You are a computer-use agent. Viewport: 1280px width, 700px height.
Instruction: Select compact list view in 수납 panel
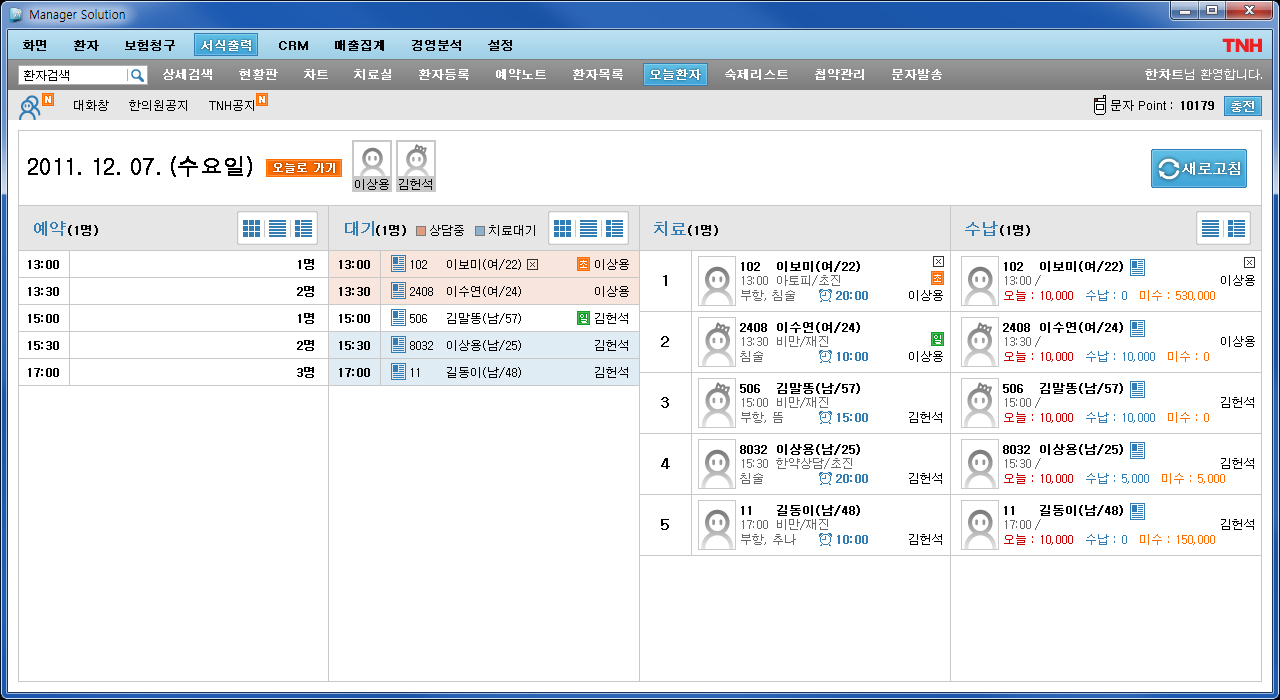(1210, 229)
